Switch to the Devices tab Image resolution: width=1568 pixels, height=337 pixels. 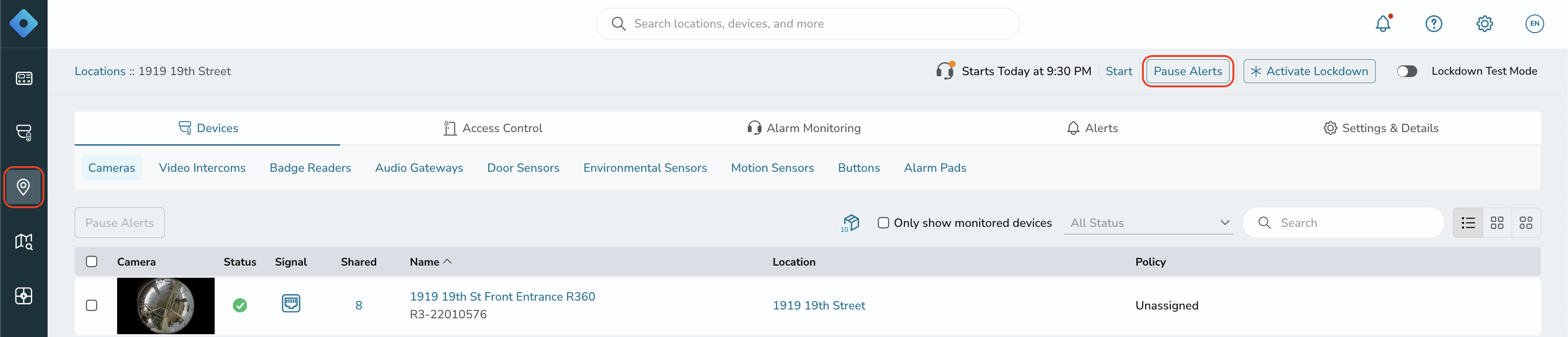(x=208, y=128)
